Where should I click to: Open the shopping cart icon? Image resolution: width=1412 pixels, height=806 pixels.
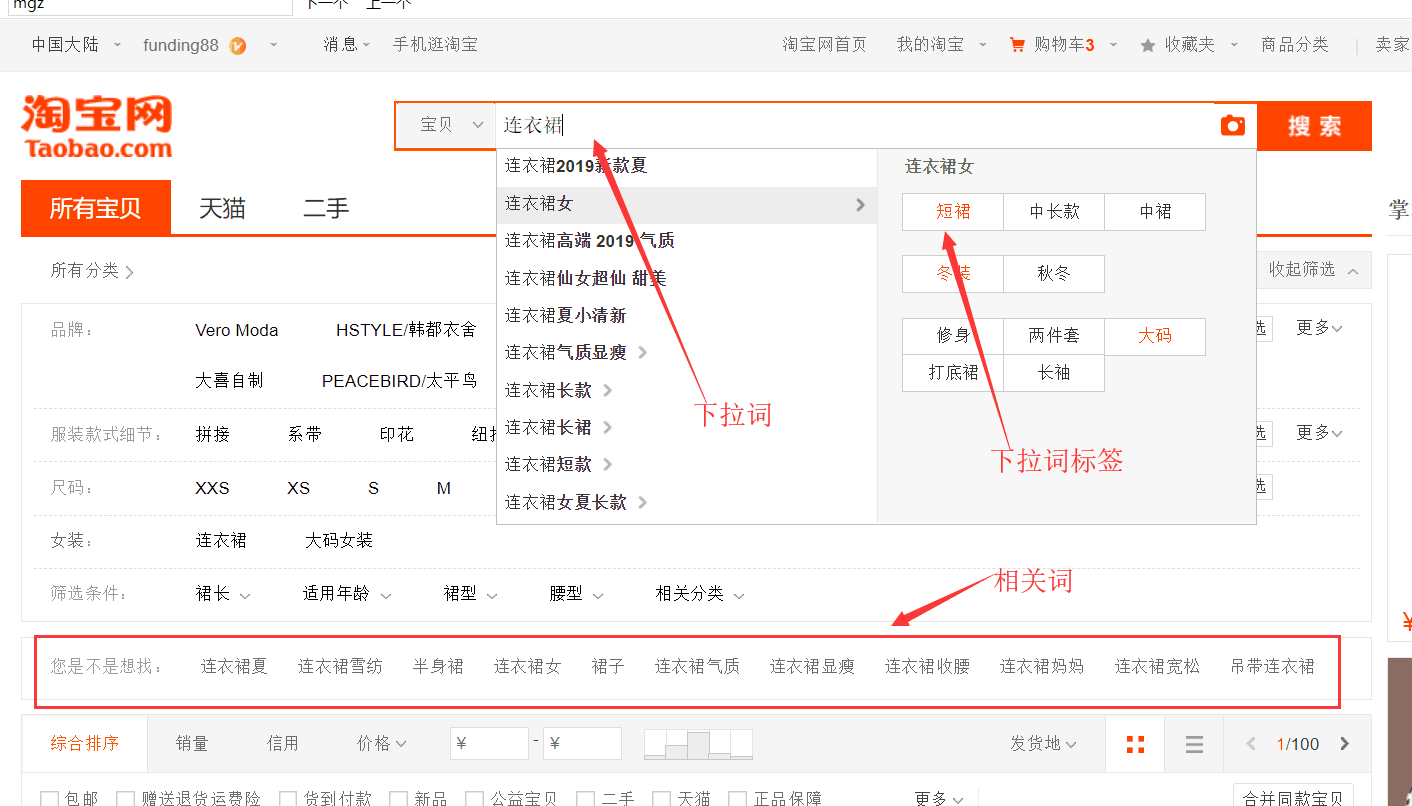click(x=1017, y=45)
